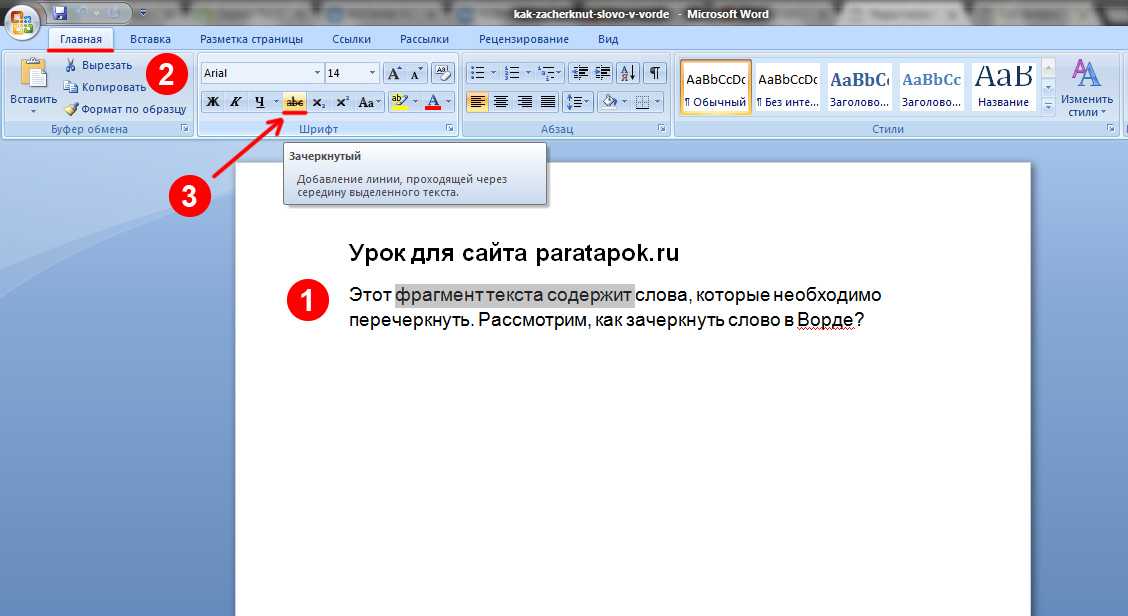
Task: Apply numbered list
Action: 512,73
